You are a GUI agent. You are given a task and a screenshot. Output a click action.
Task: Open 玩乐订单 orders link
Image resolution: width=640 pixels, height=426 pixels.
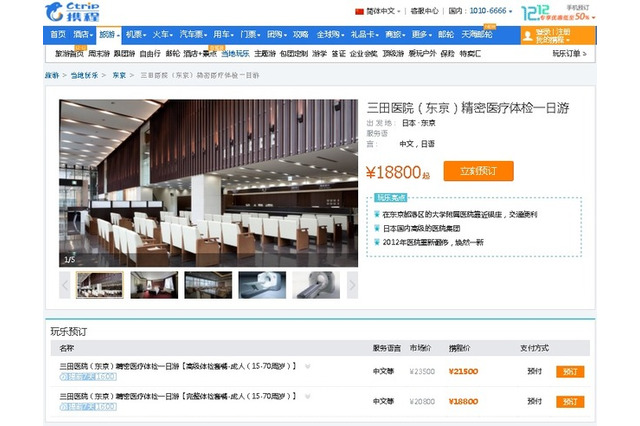(569, 53)
